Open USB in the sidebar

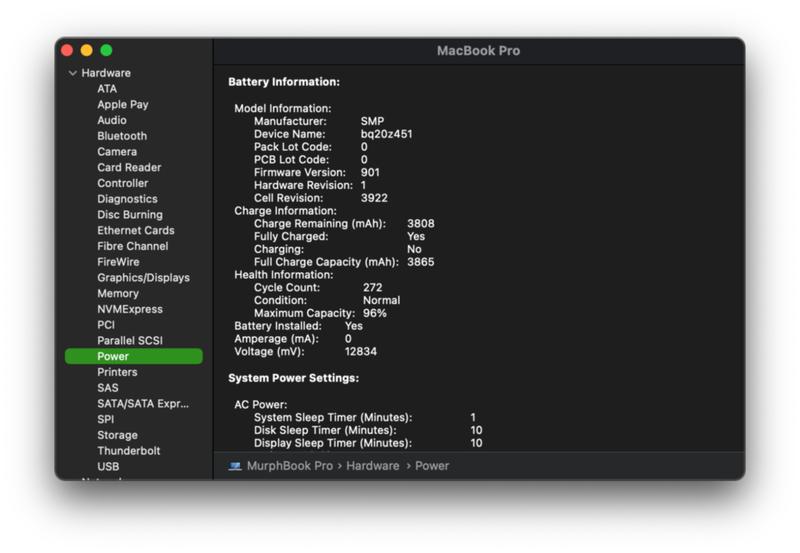[108, 467]
